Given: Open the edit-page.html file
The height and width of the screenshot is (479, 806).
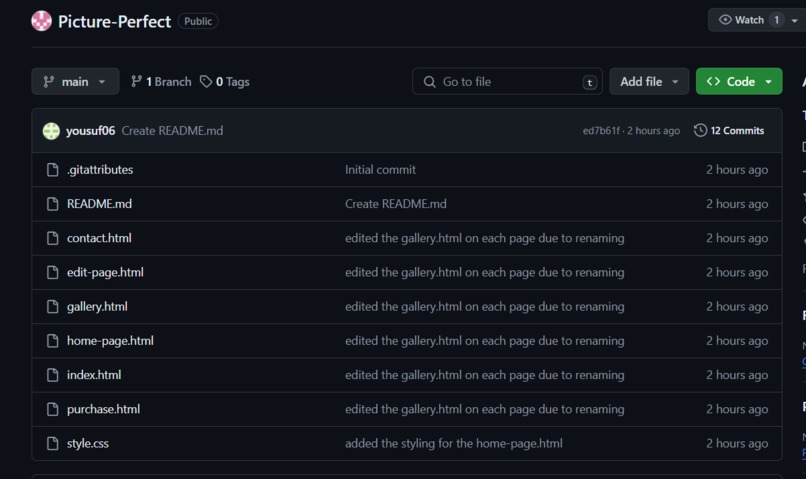Looking at the screenshot, I should [105, 272].
